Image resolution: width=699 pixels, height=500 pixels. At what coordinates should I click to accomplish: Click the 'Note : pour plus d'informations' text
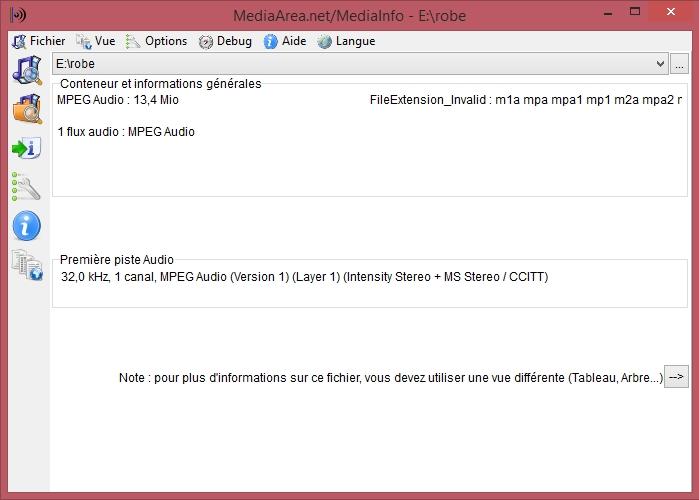[x=391, y=378]
